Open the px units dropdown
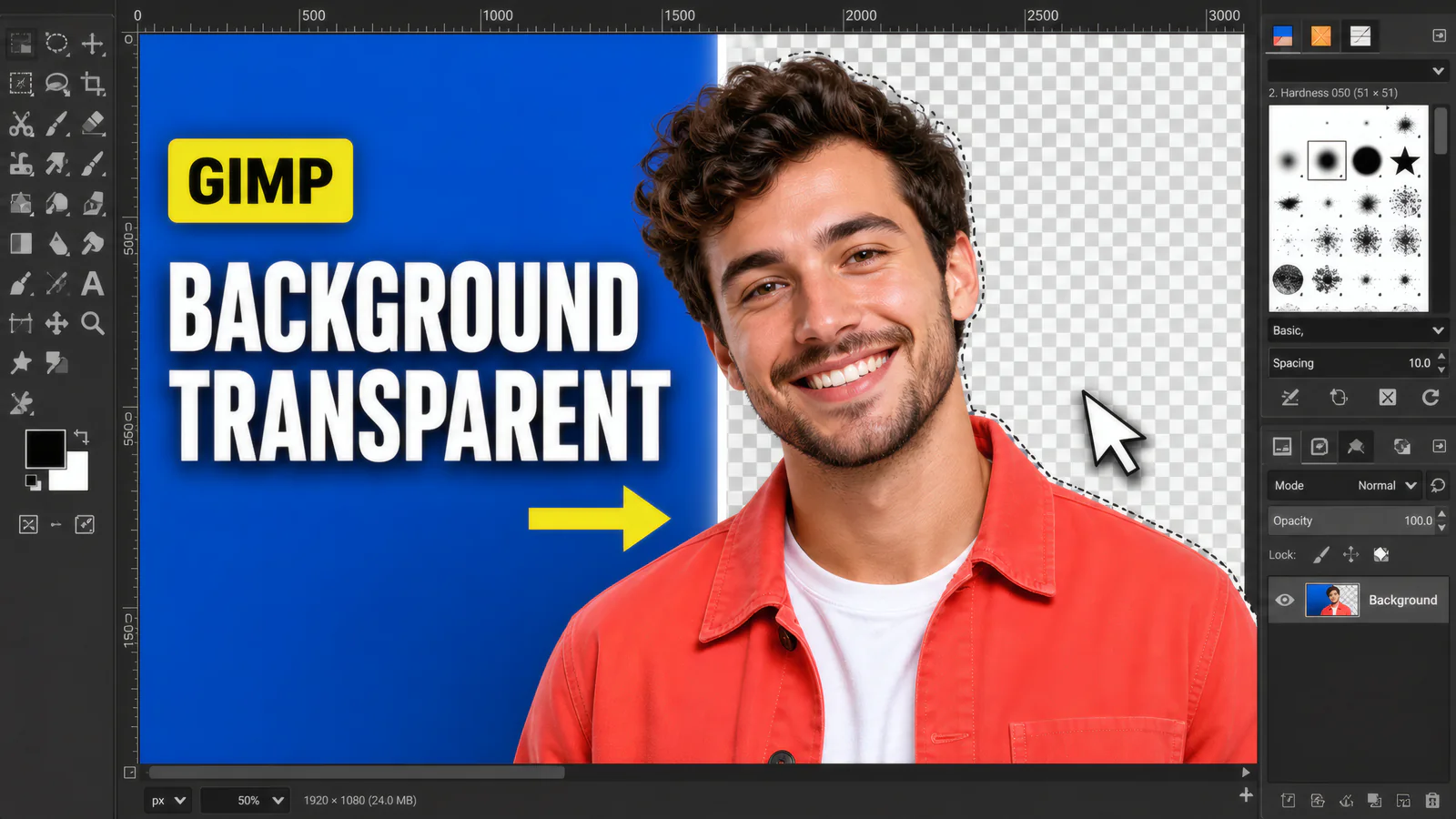1456x819 pixels. [x=168, y=801]
